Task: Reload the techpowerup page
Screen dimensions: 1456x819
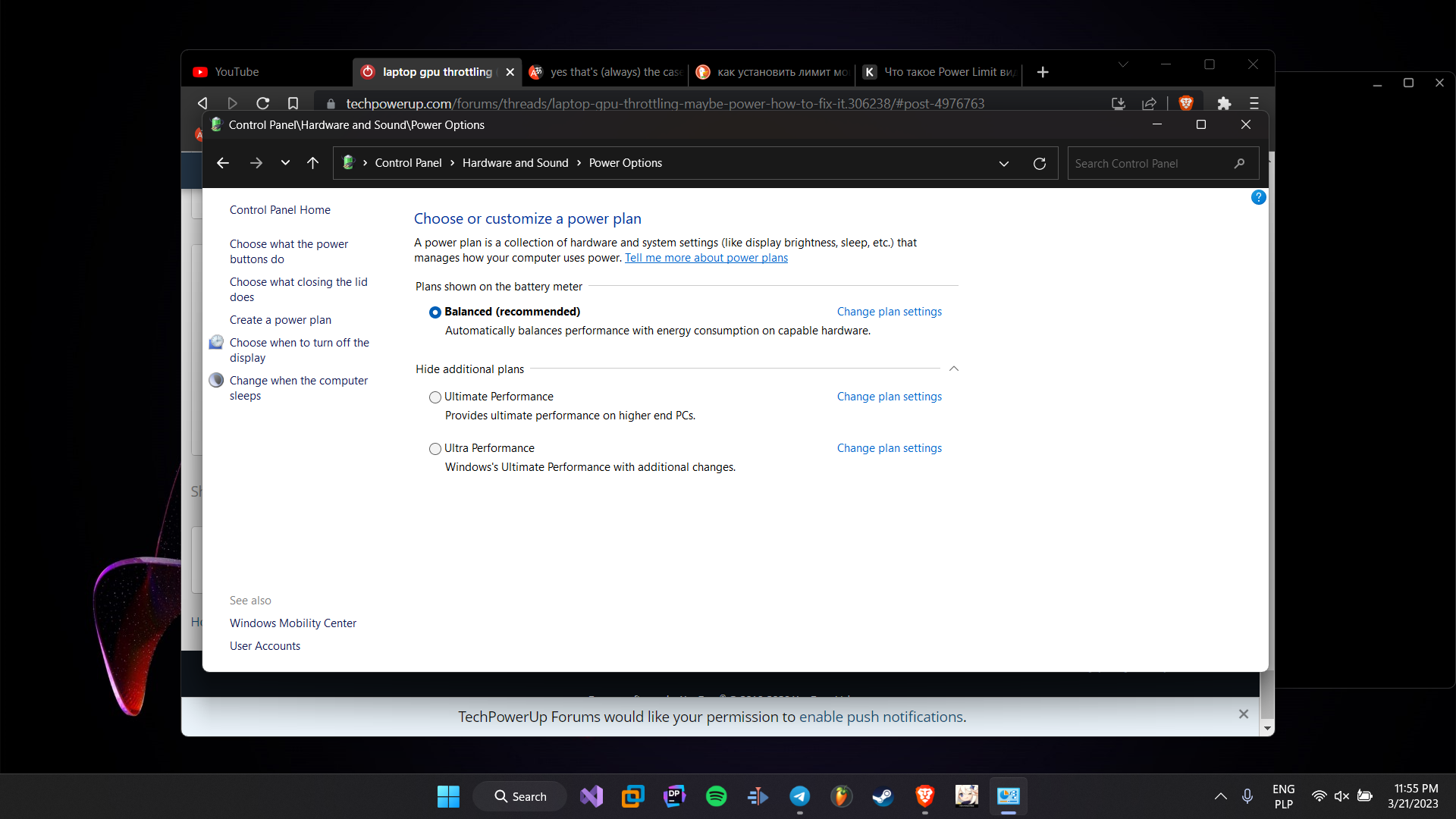Action: (x=263, y=103)
